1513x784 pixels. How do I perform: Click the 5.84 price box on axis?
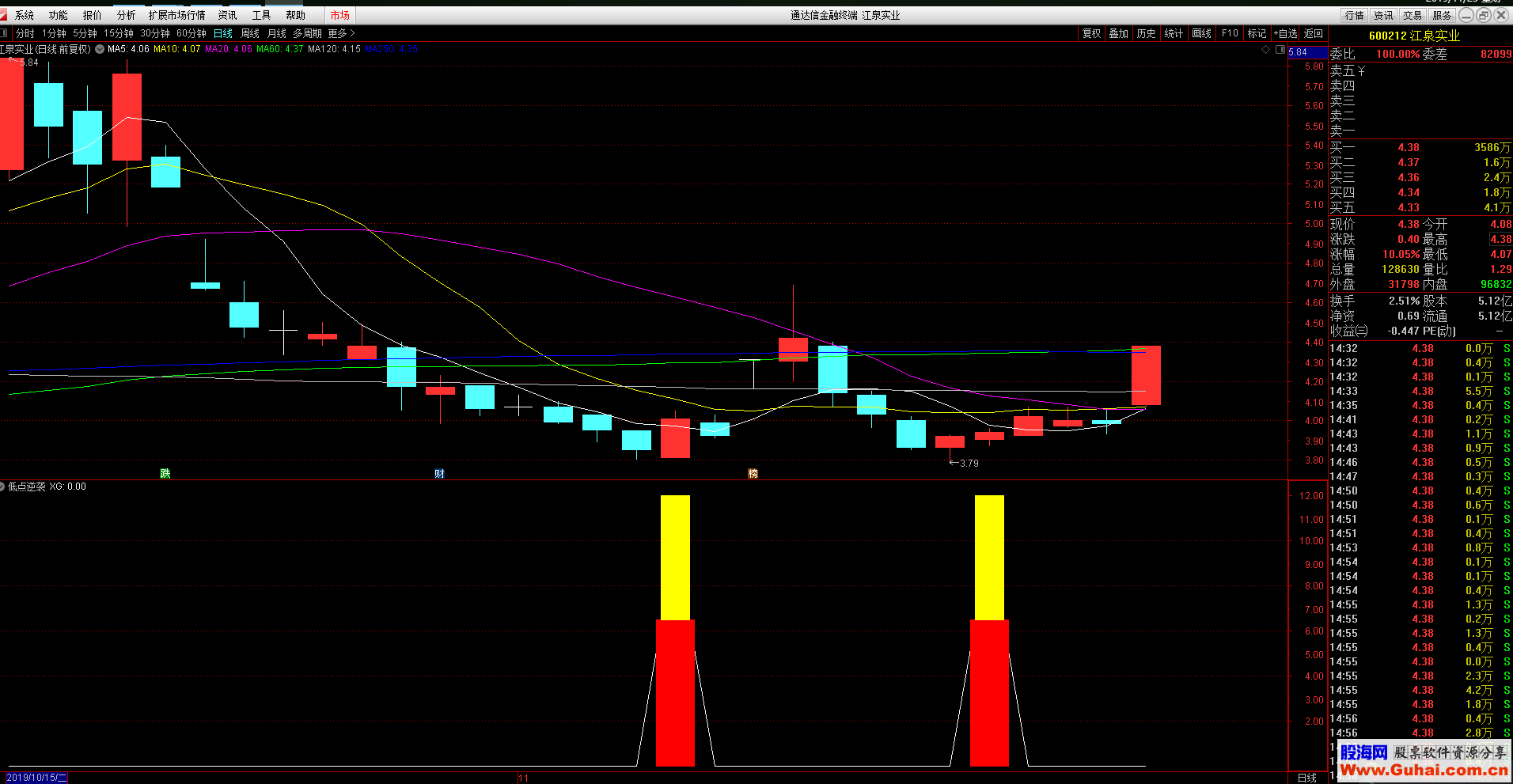tap(1307, 52)
